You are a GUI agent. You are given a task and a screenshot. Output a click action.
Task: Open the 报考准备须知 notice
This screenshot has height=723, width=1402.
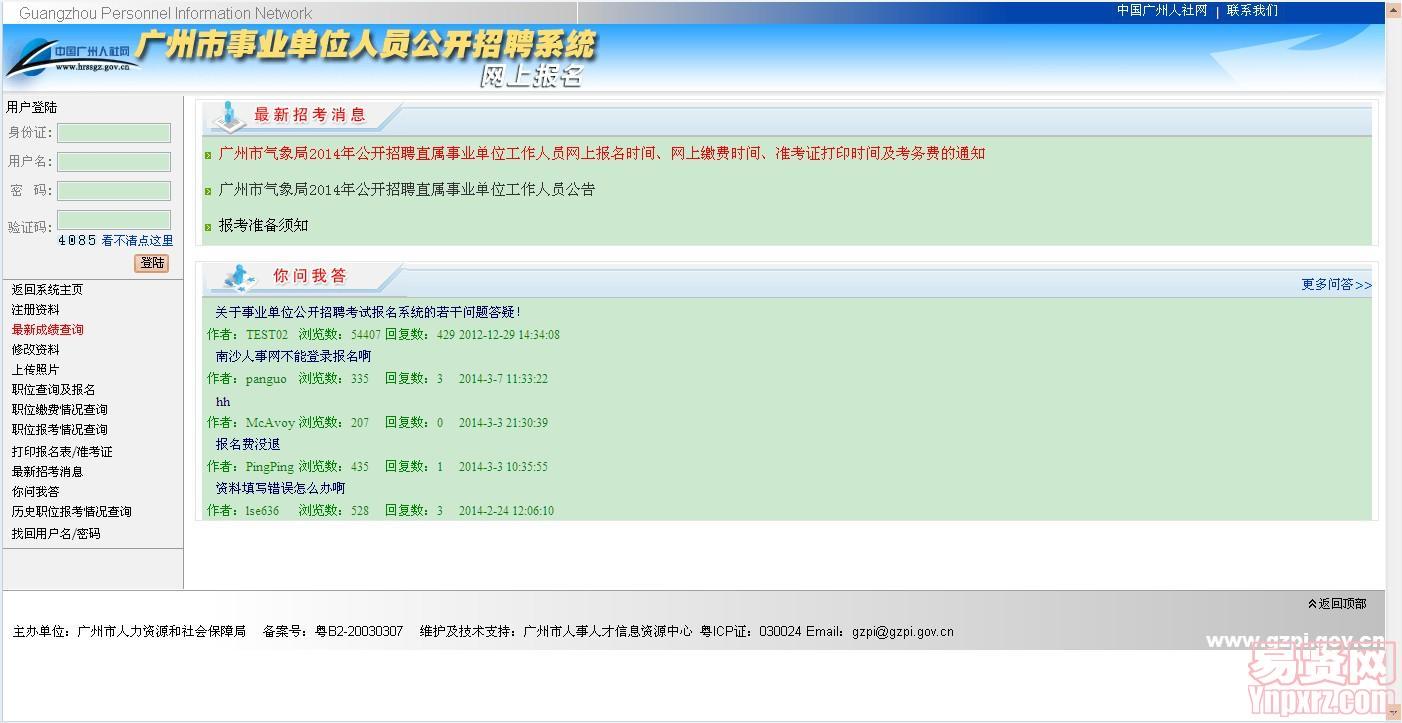(264, 226)
